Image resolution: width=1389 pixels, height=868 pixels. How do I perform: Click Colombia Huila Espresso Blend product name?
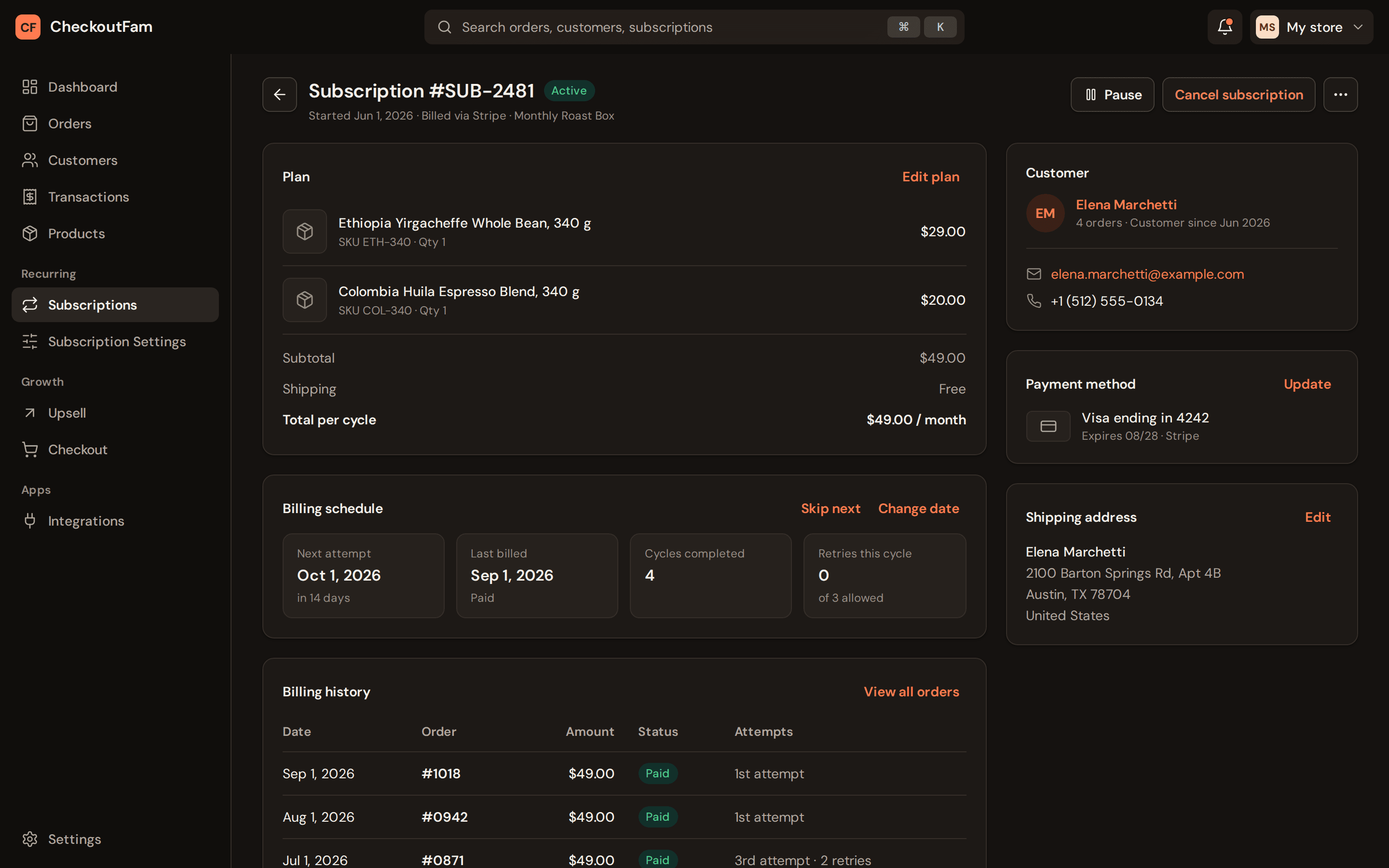coord(459,292)
